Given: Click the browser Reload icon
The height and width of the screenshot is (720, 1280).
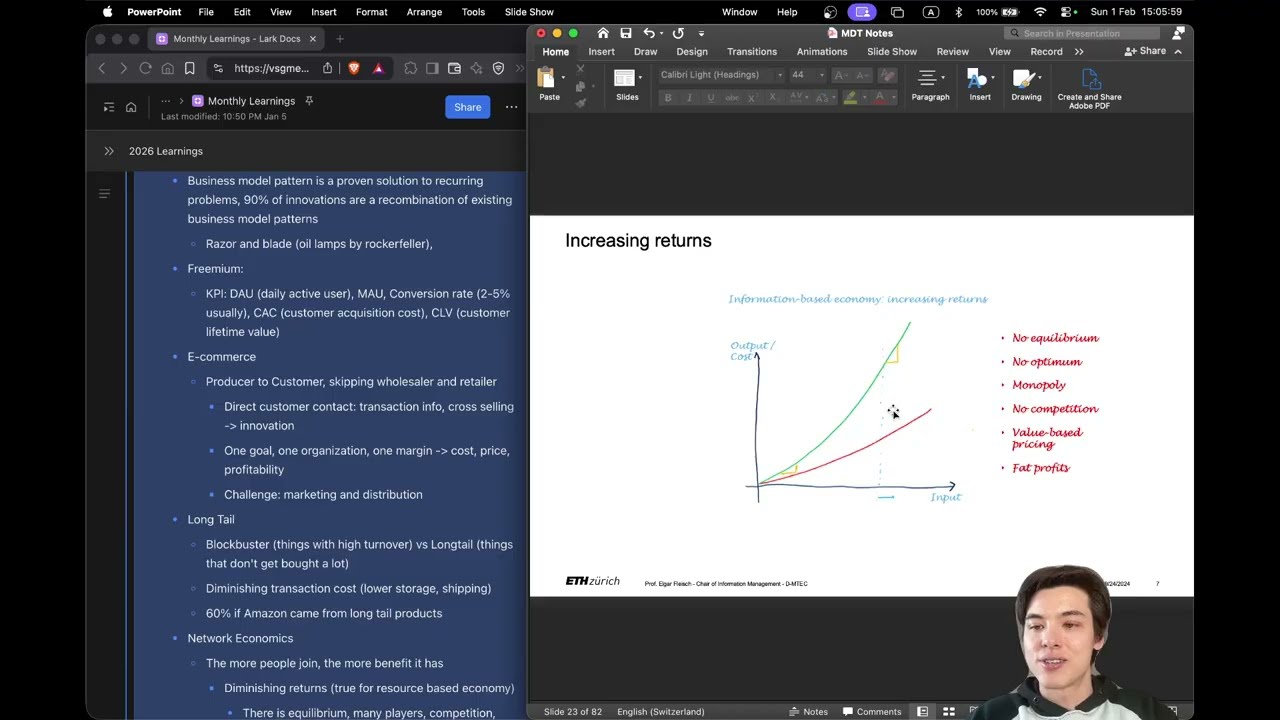Looking at the screenshot, I should pos(145,68).
